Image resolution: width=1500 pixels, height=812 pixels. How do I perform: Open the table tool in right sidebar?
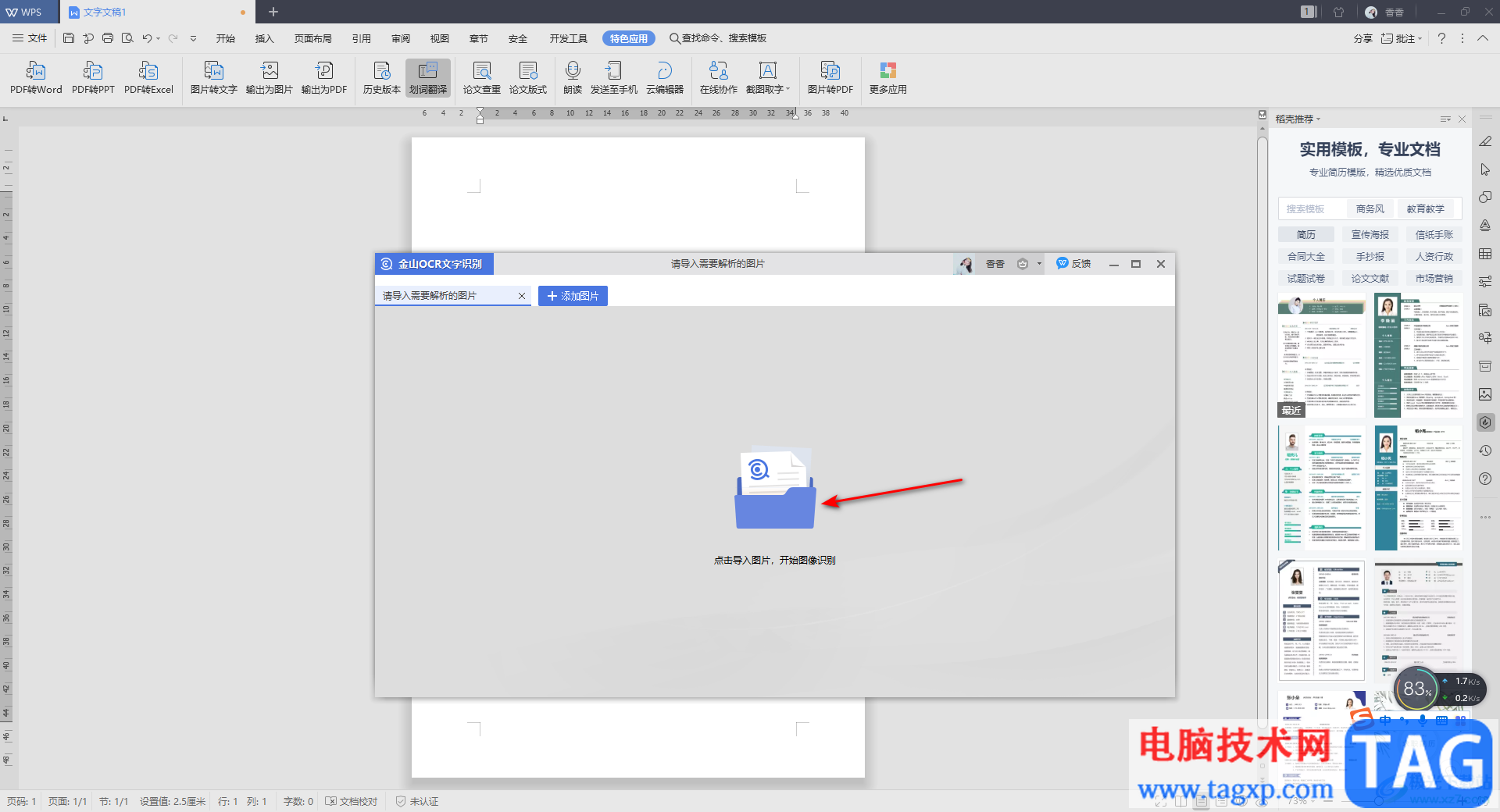(x=1485, y=254)
